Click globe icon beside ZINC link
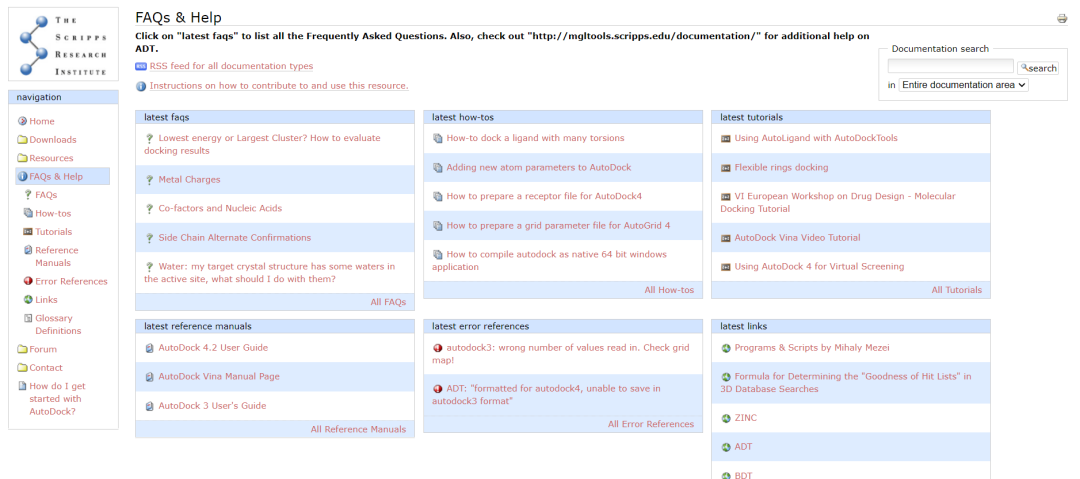 click(x=725, y=418)
